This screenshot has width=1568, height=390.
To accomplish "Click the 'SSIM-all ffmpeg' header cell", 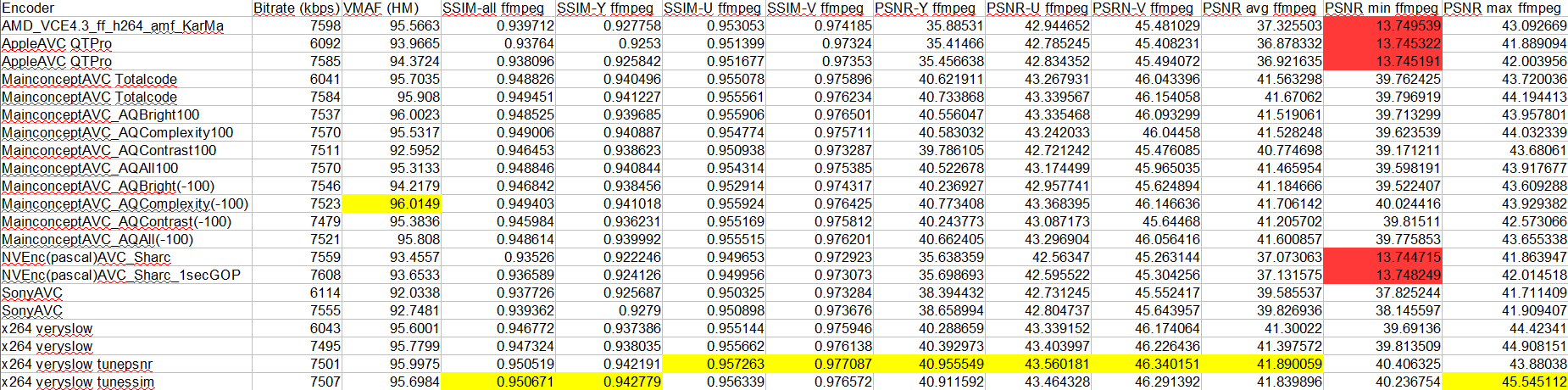I will click(498, 8).
